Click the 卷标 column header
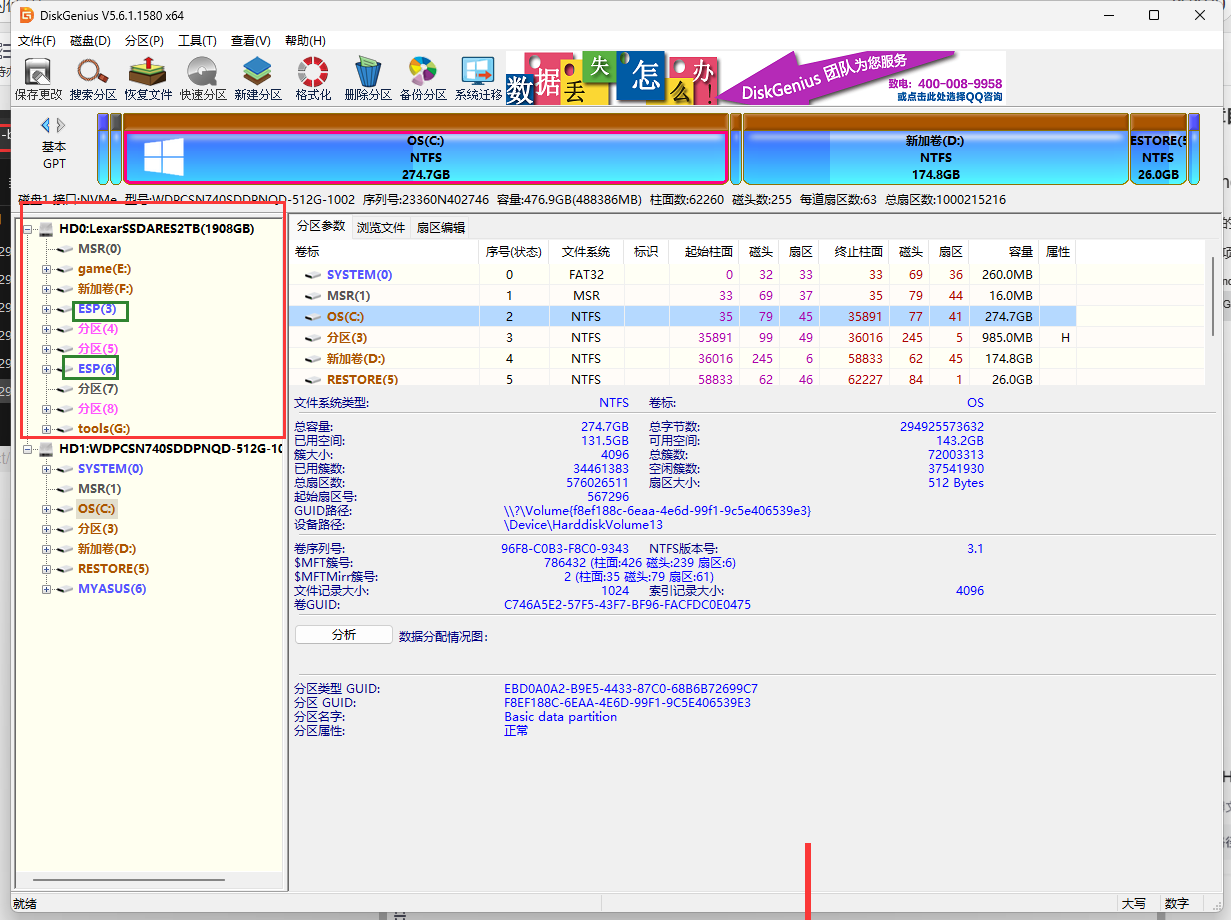The height and width of the screenshot is (920, 1231). pyautogui.click(x=384, y=252)
